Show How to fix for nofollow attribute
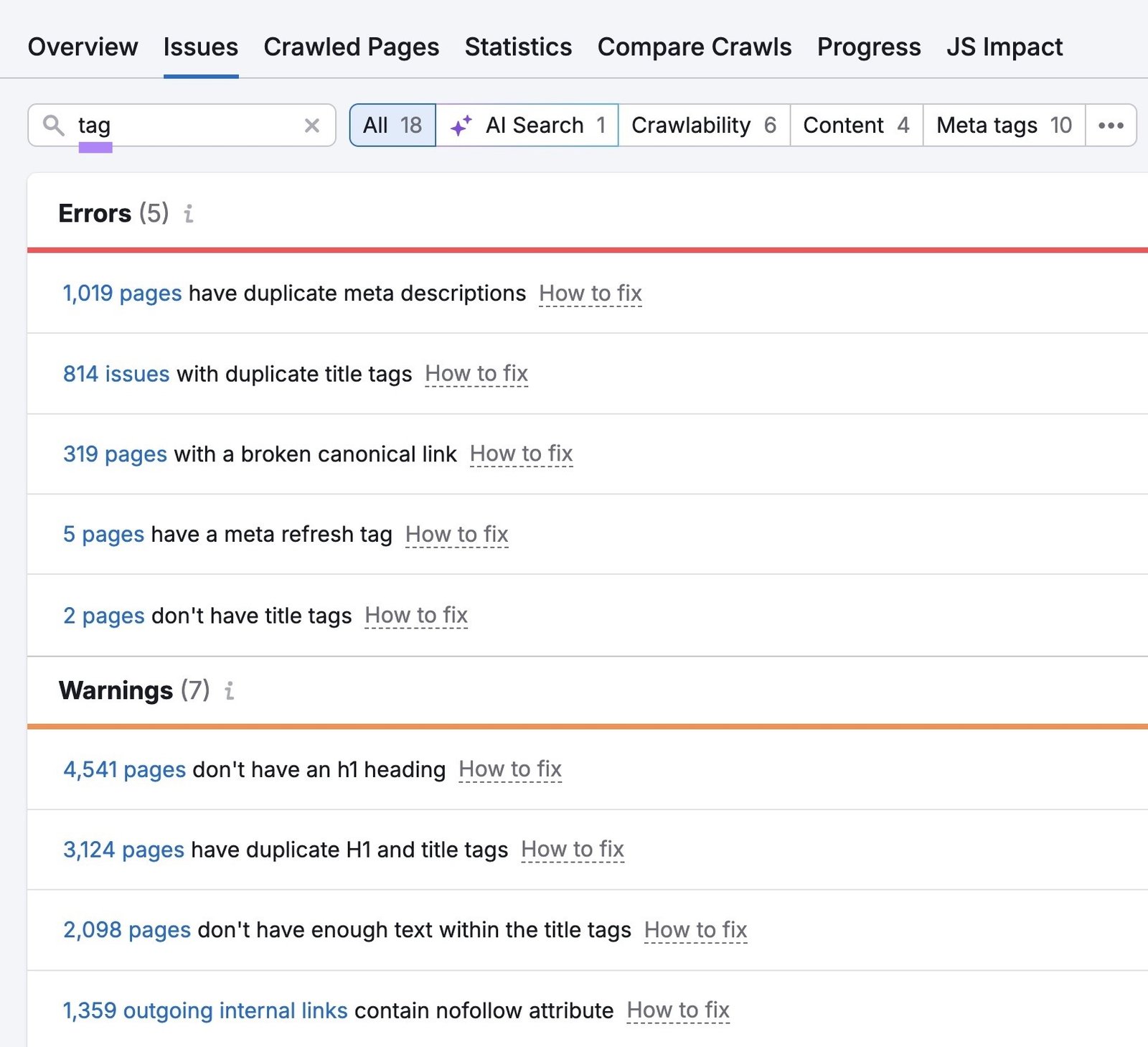 pos(678,1011)
